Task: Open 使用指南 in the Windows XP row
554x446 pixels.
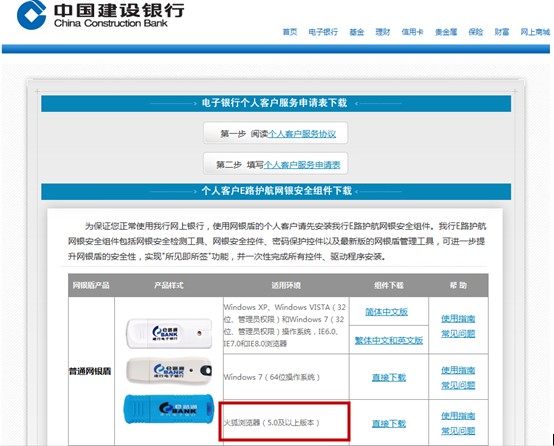Action: [x=458, y=318]
